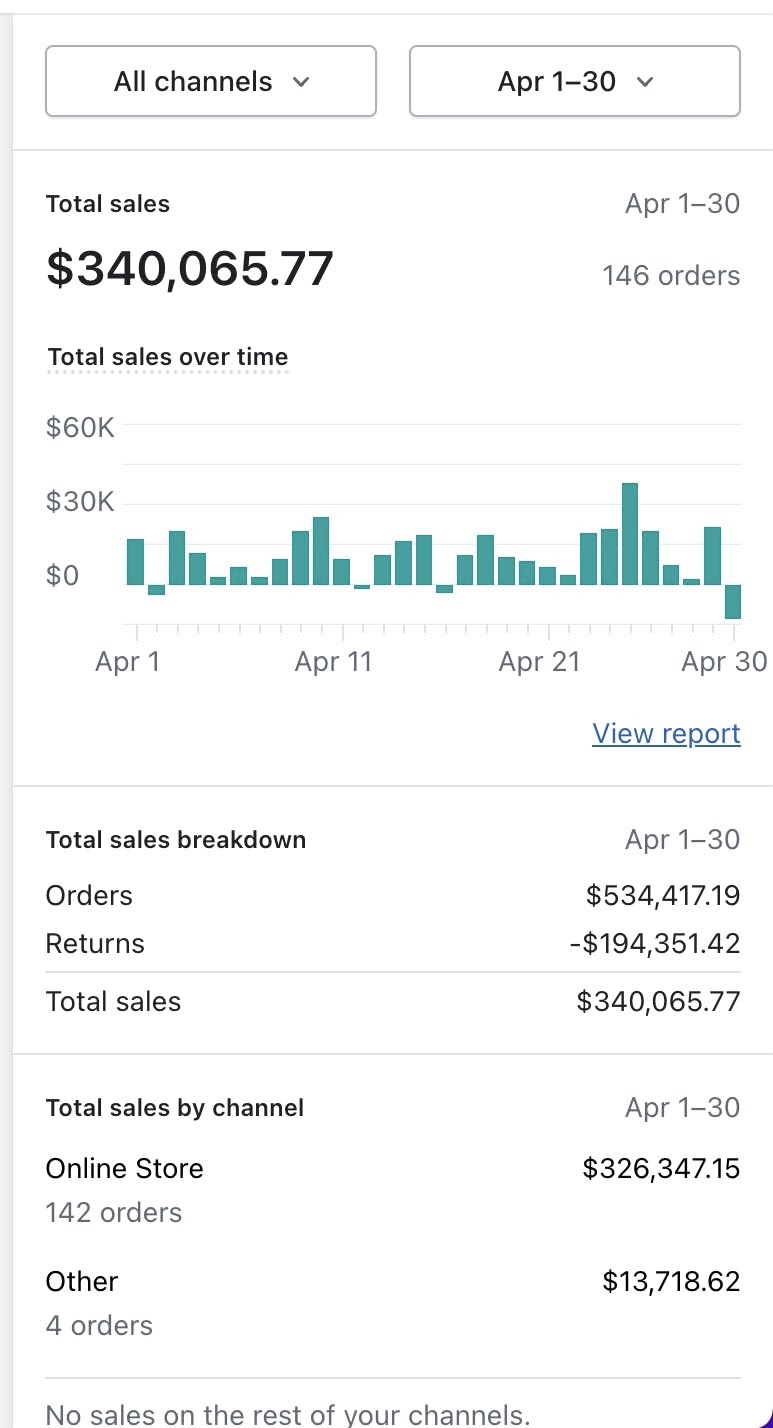
Task: Click the negative bar at Apr 30
Action: point(733,602)
